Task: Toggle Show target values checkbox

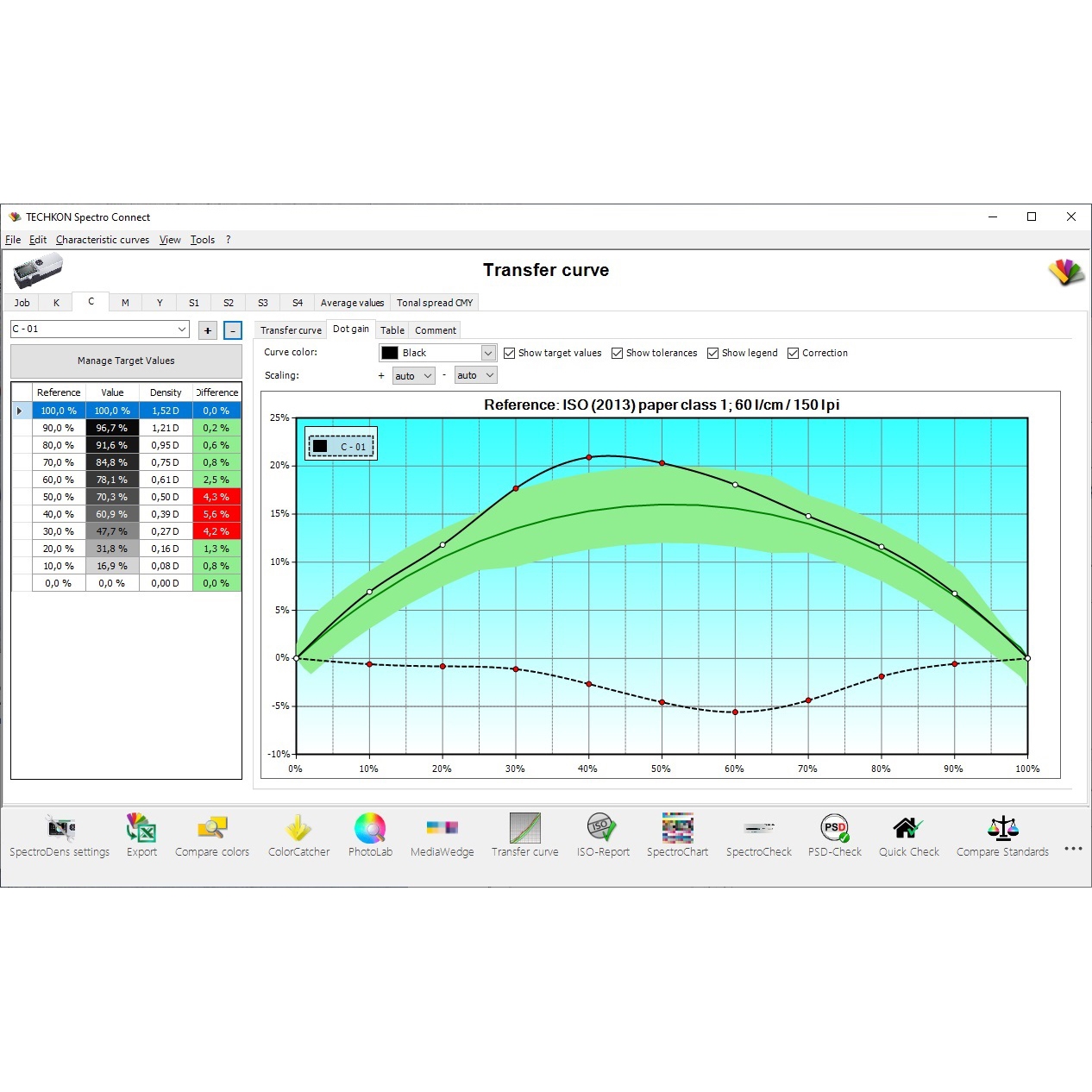Action: coord(510,353)
